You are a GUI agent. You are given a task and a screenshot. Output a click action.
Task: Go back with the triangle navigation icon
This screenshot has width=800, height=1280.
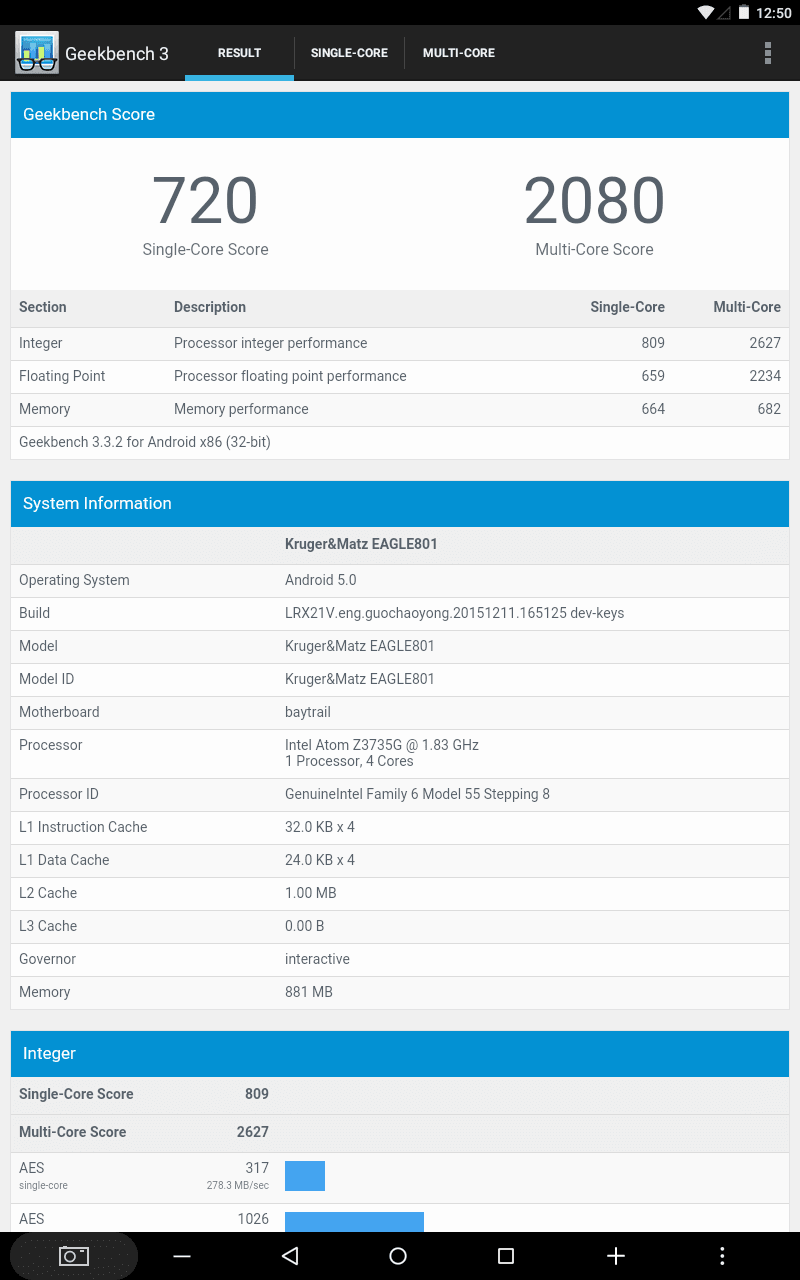point(290,1256)
